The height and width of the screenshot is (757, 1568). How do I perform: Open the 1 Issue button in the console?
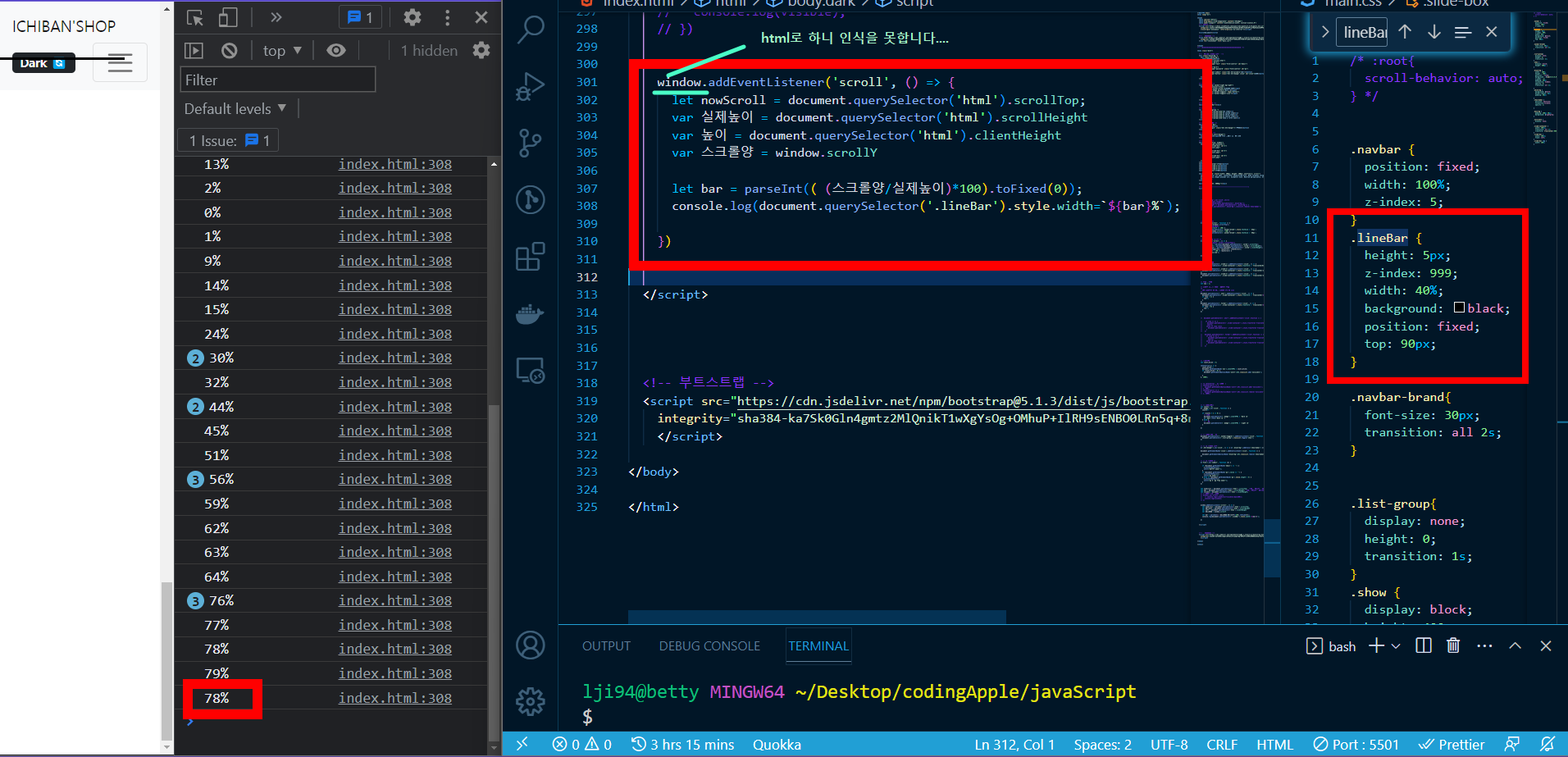[229, 140]
